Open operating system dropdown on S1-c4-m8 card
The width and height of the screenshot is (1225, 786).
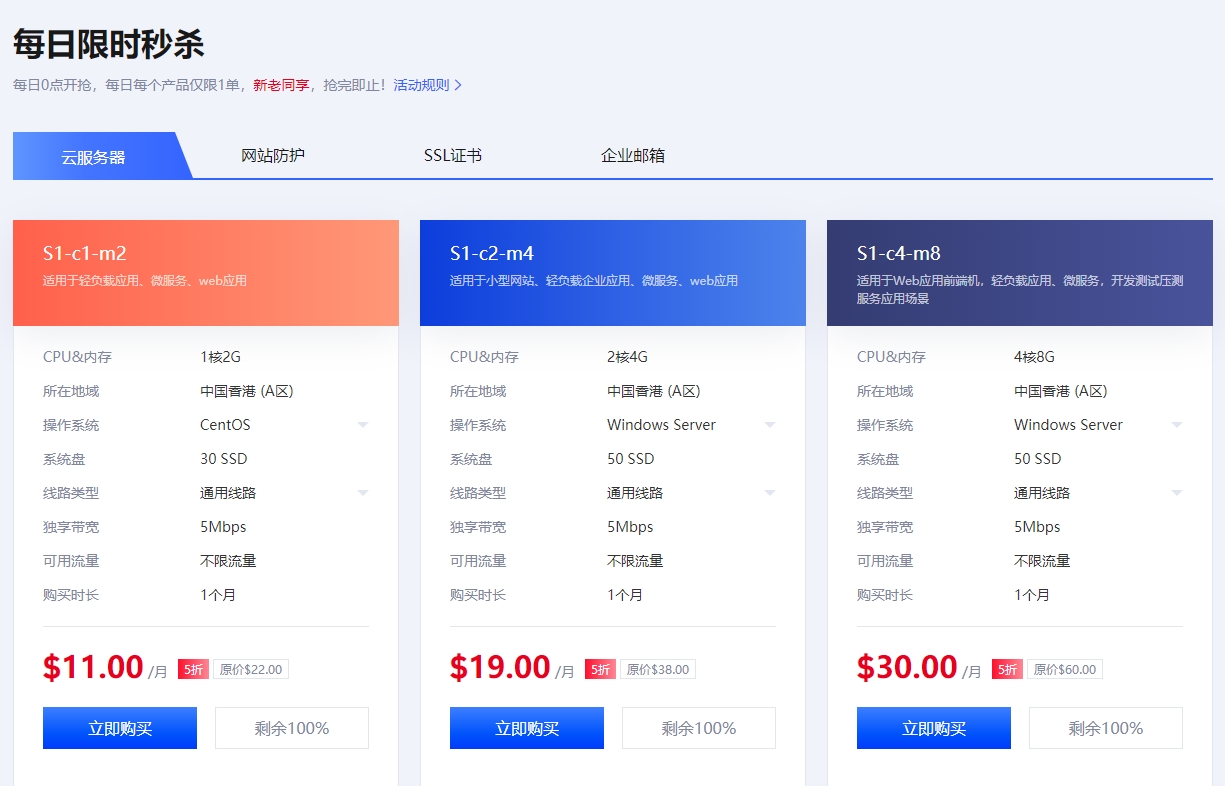pos(1098,425)
